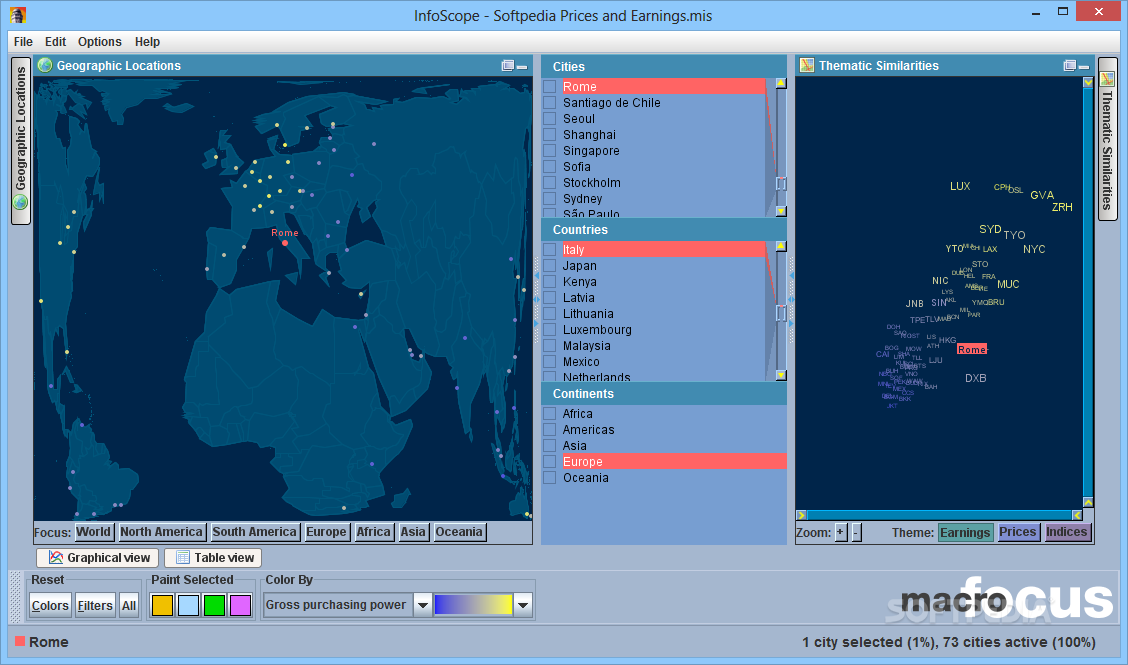Select the Indices theme

point(1066,533)
